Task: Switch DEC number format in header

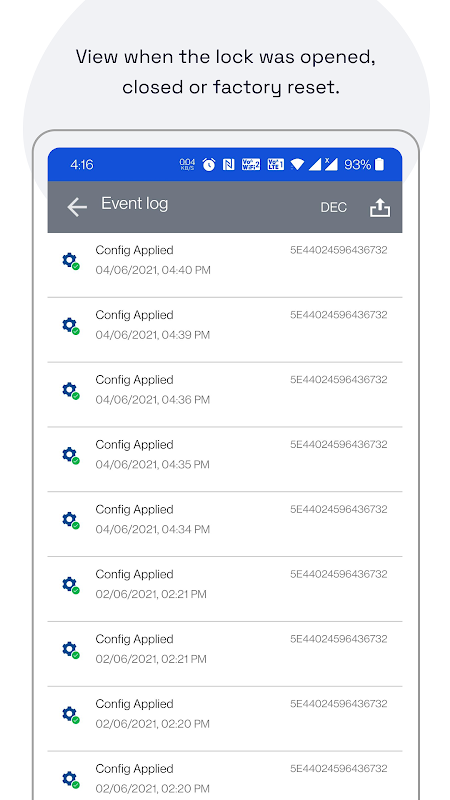Action: pyautogui.click(x=333, y=208)
